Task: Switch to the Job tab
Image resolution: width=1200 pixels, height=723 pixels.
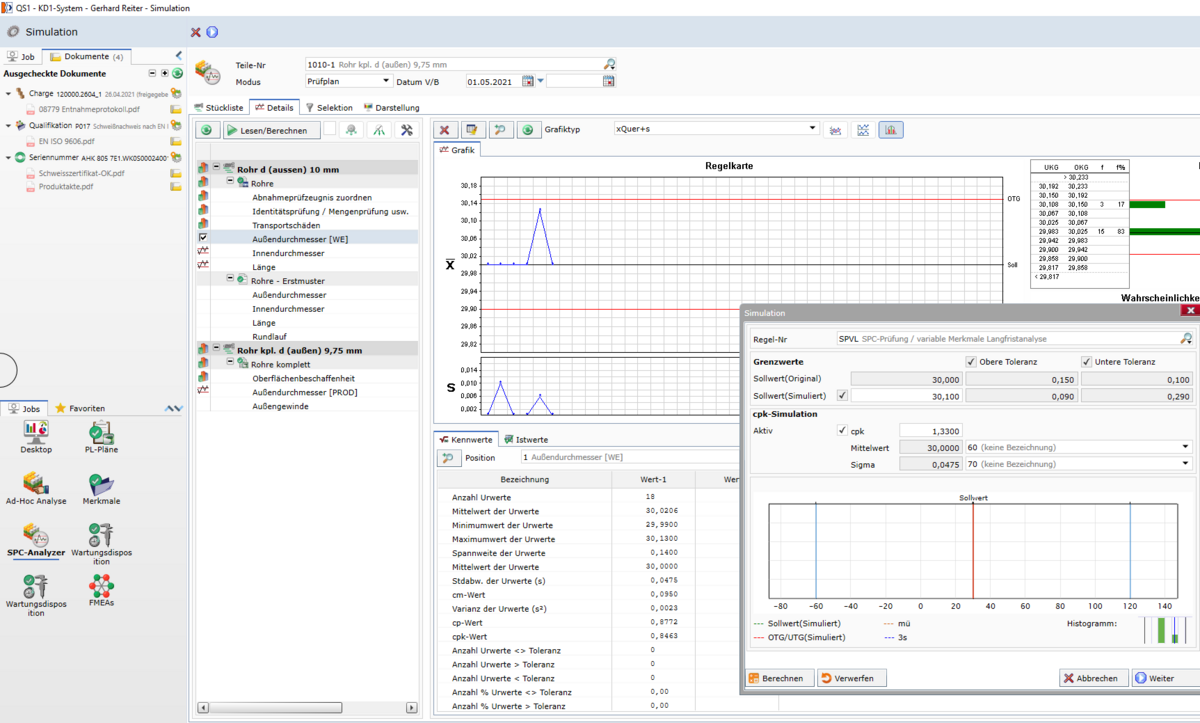Action: tap(21, 57)
